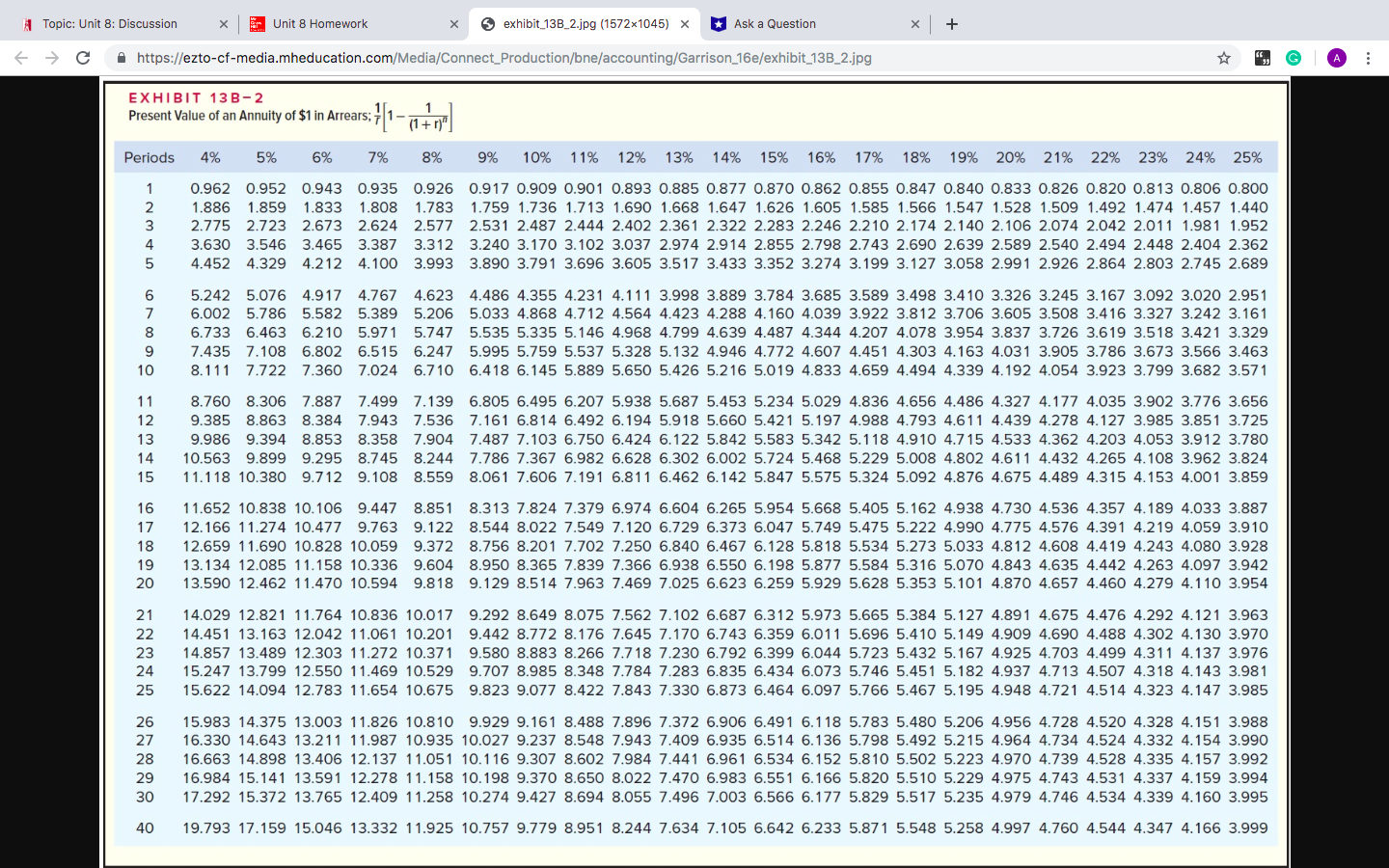The image size is (1389, 868).
Task: Open the purple profile avatar menu
Action: click(1337, 58)
